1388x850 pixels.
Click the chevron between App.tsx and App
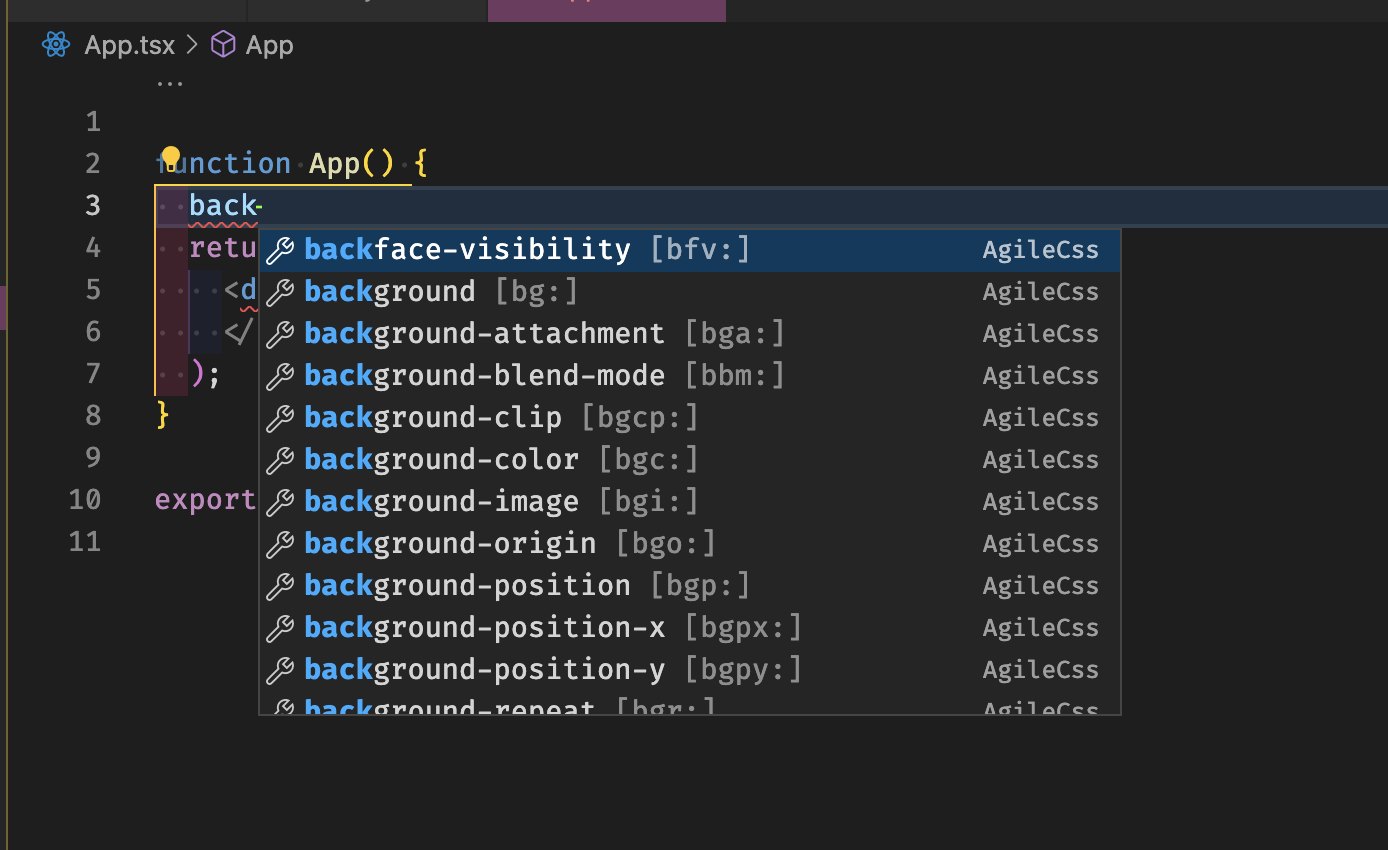point(190,44)
